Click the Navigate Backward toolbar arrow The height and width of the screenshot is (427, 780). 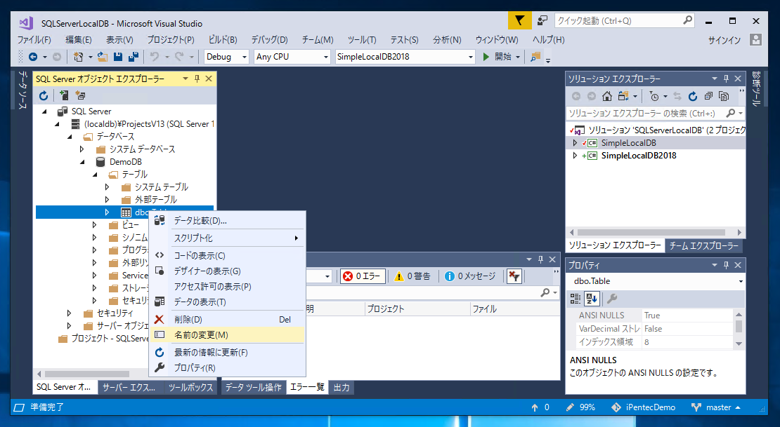tap(33, 57)
